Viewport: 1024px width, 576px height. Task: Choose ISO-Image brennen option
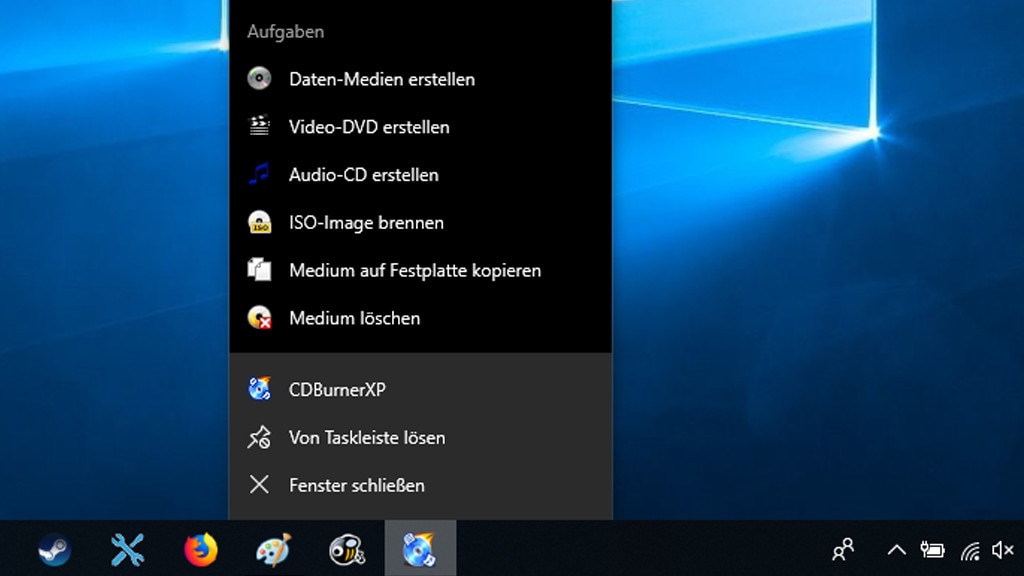click(421, 222)
